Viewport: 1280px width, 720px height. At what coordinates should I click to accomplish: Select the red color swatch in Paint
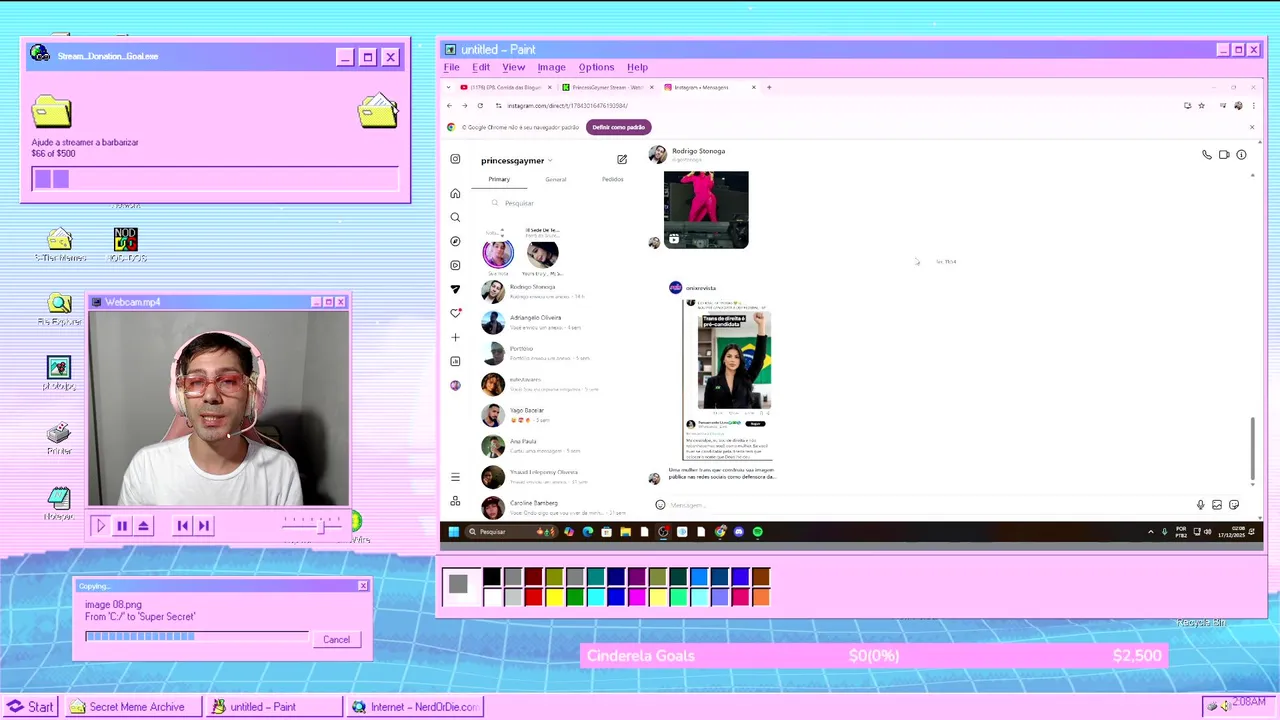coord(533,598)
